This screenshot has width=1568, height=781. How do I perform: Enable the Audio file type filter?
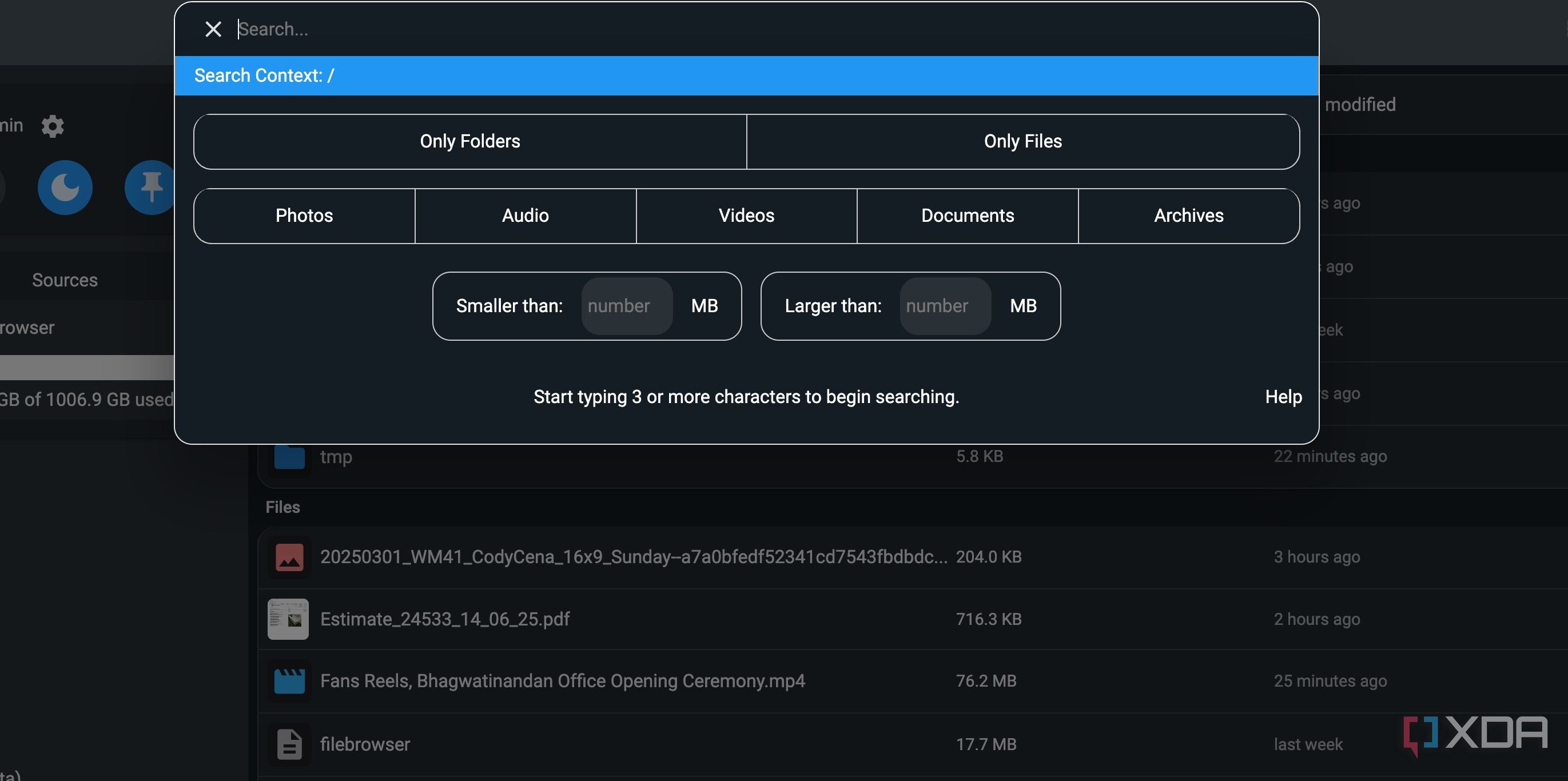coord(526,216)
